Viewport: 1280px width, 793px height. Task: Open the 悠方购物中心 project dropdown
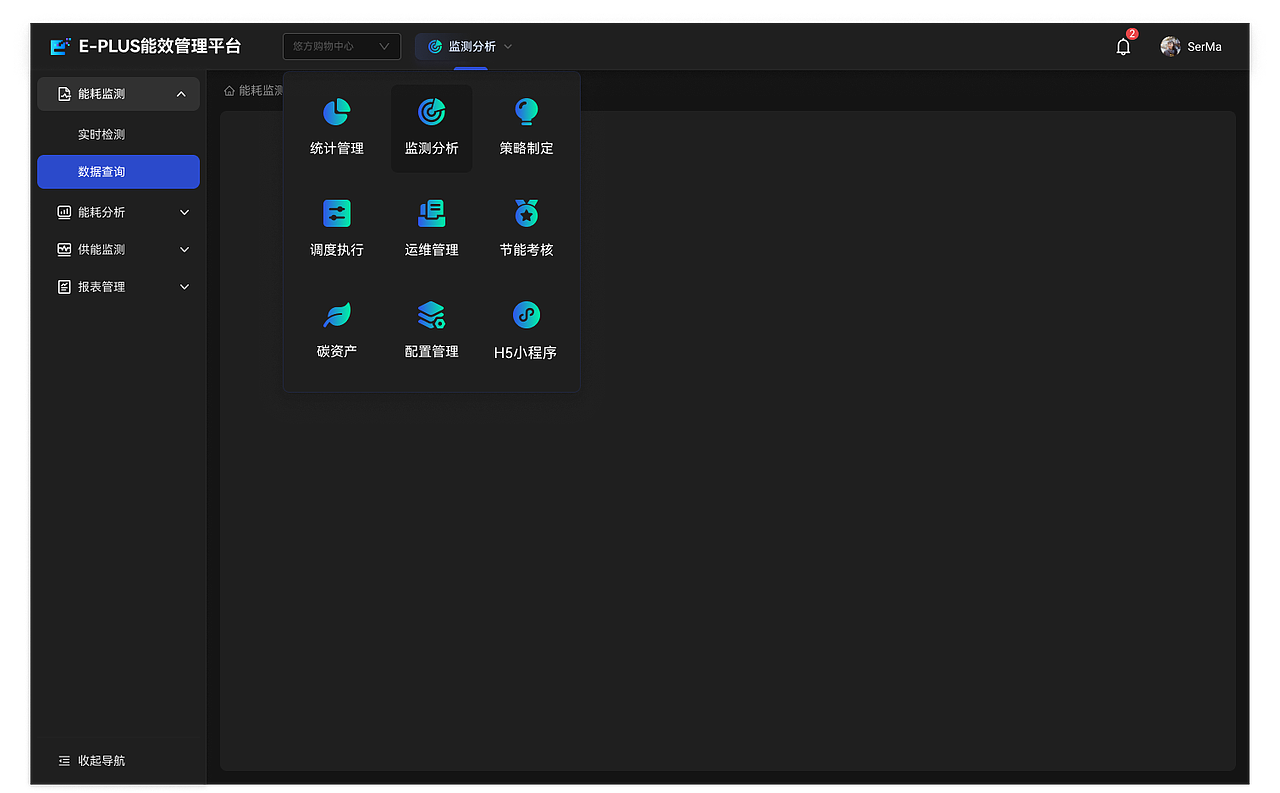coord(342,46)
